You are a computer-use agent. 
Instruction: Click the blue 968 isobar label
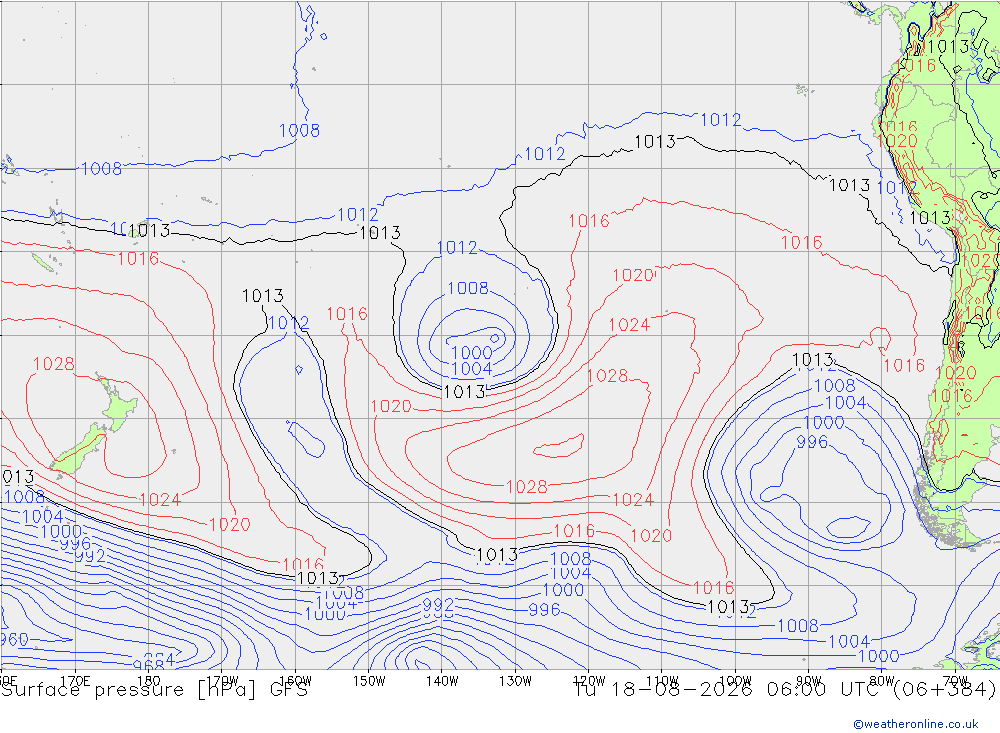click(x=148, y=666)
